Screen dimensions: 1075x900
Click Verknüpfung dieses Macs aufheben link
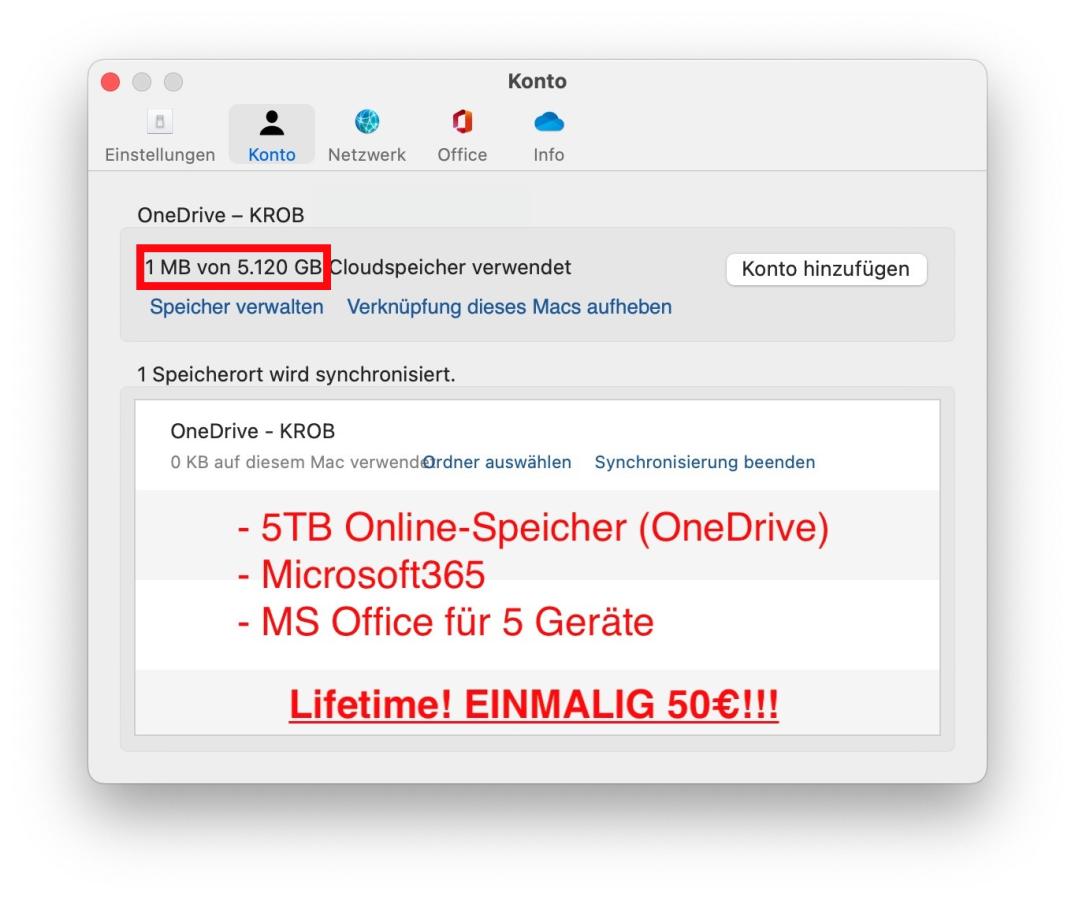coord(509,306)
